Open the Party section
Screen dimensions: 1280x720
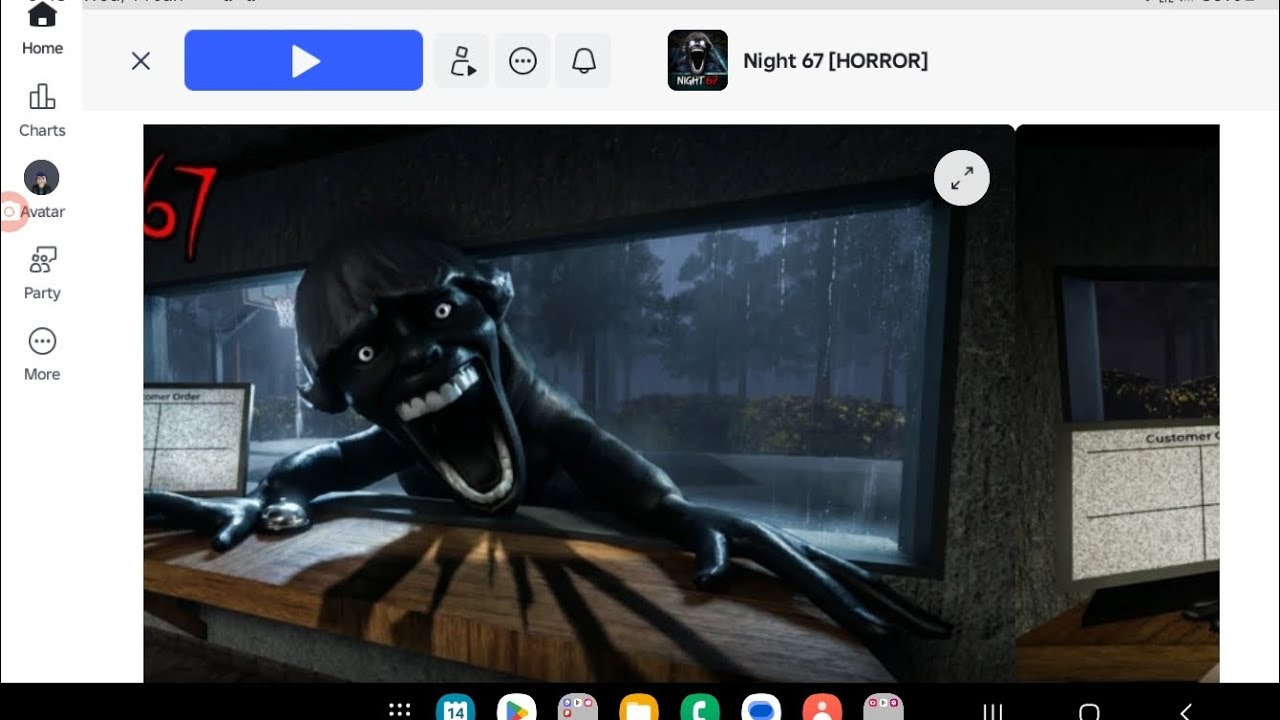point(42,273)
